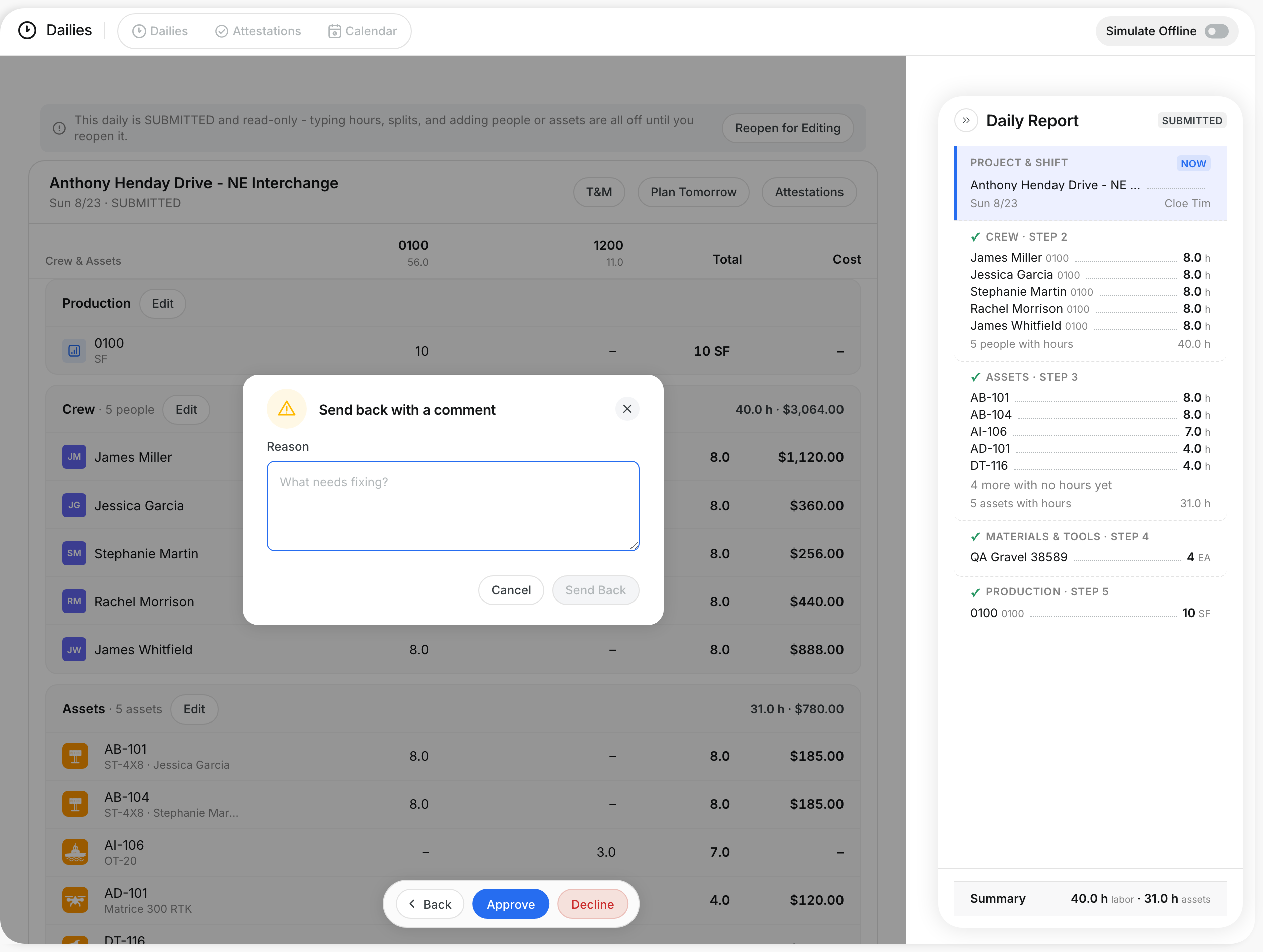1263x952 pixels.
Task: Open the T&M button
Action: click(x=599, y=192)
